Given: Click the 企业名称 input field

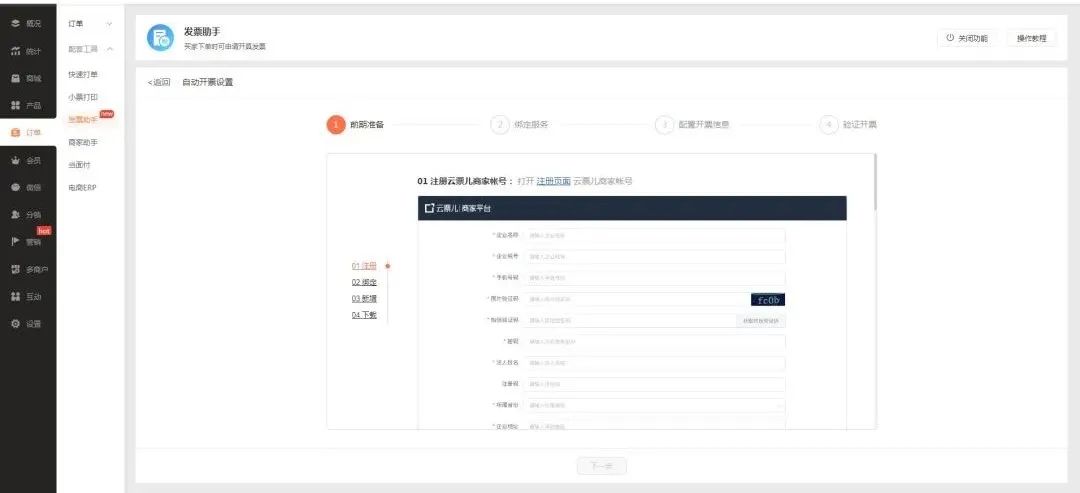Looking at the screenshot, I should pos(655,236).
